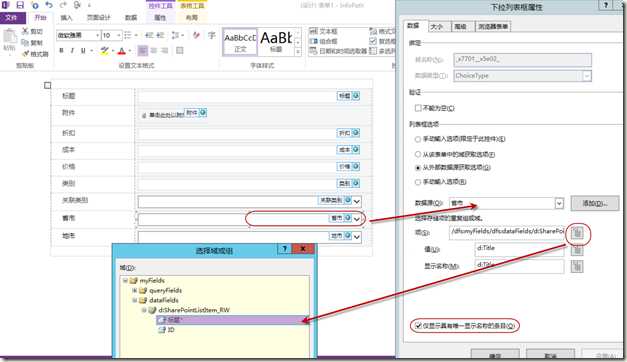The image size is (627, 362).
Task: Click field picker icon beside 值 d:Title box
Action: pos(577,250)
